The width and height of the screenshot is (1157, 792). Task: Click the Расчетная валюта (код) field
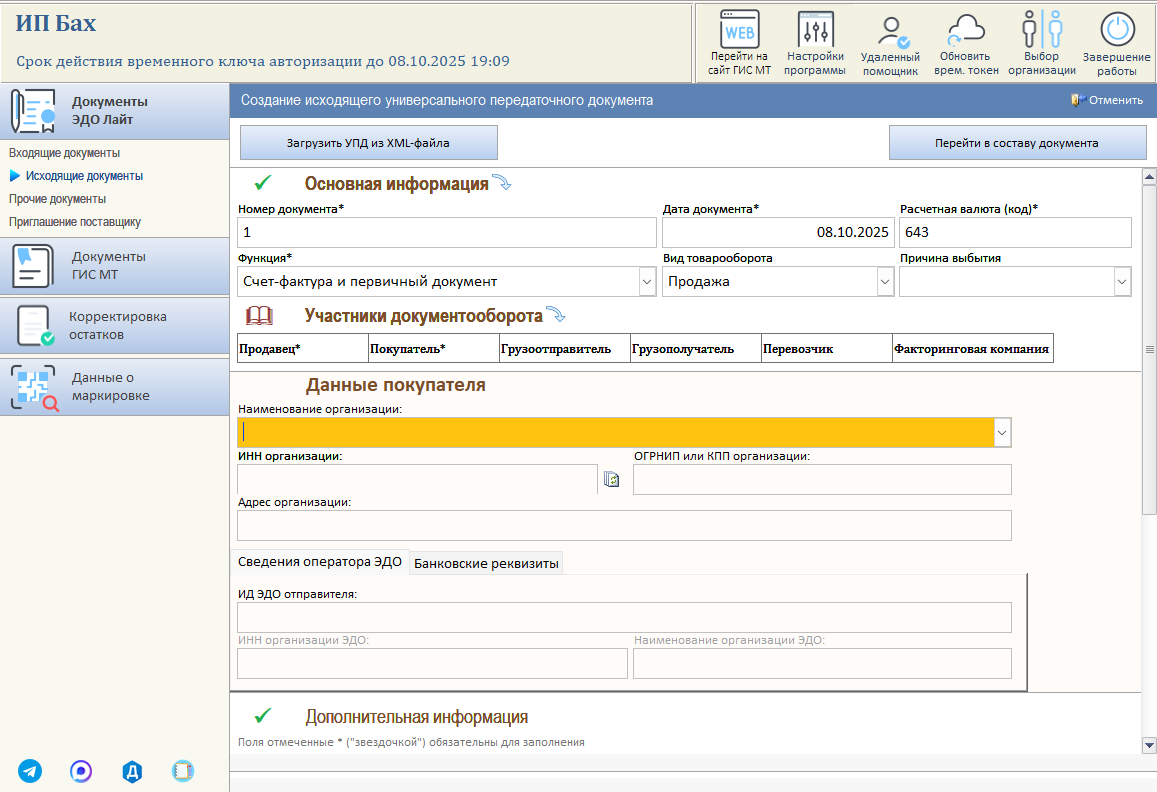click(x=1015, y=233)
